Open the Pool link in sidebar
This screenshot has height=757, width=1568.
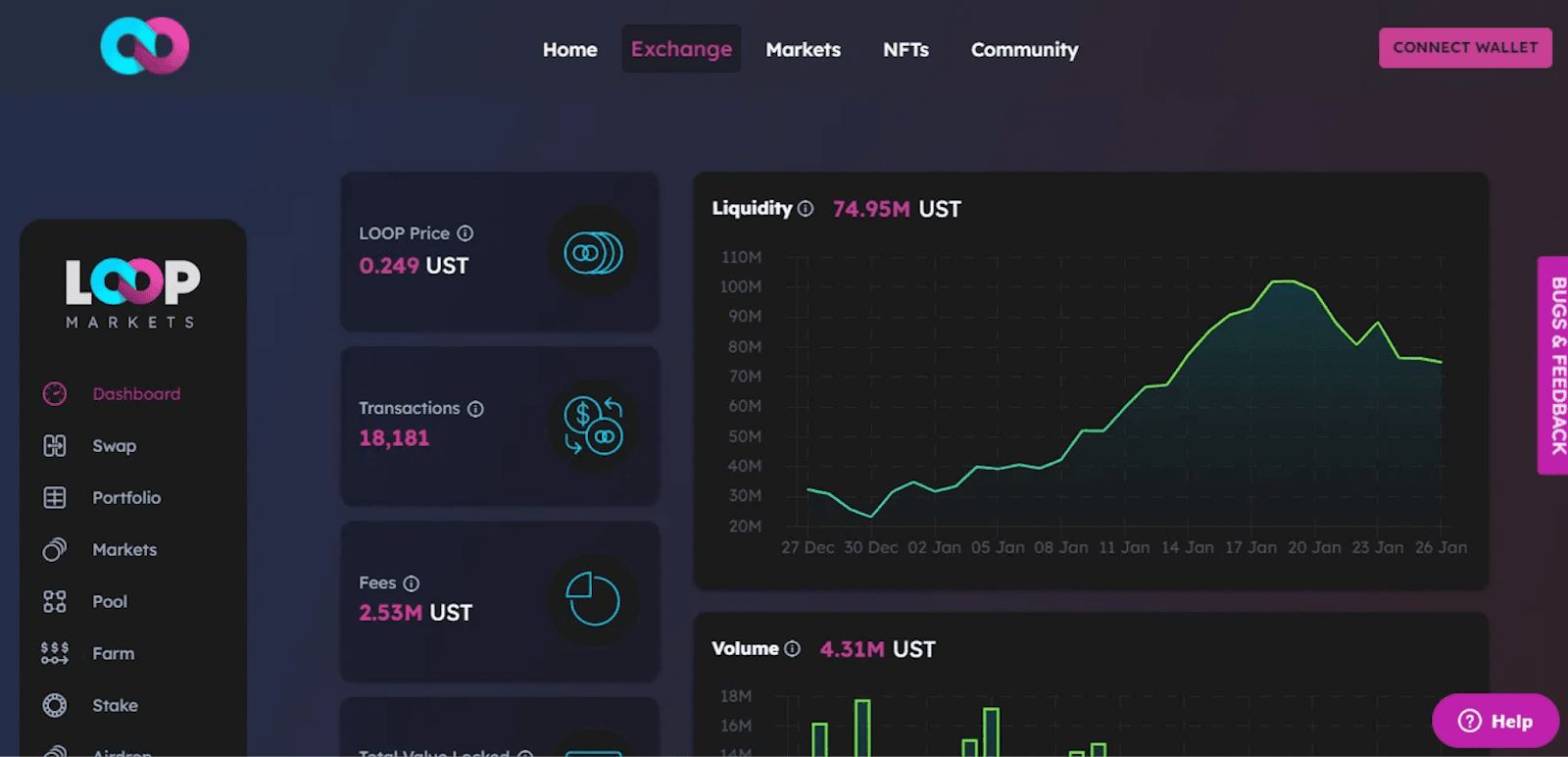click(110, 602)
